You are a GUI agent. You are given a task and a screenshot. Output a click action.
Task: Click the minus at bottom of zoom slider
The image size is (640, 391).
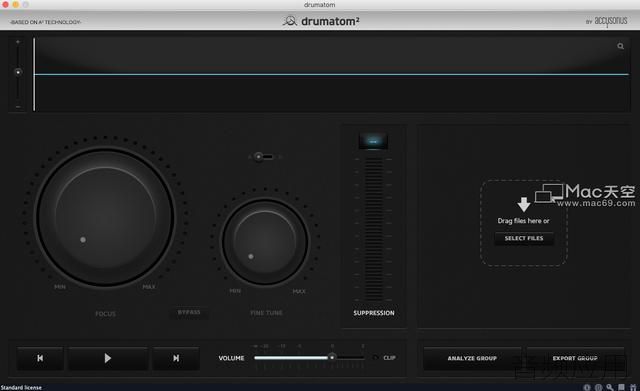pyautogui.click(x=18, y=107)
